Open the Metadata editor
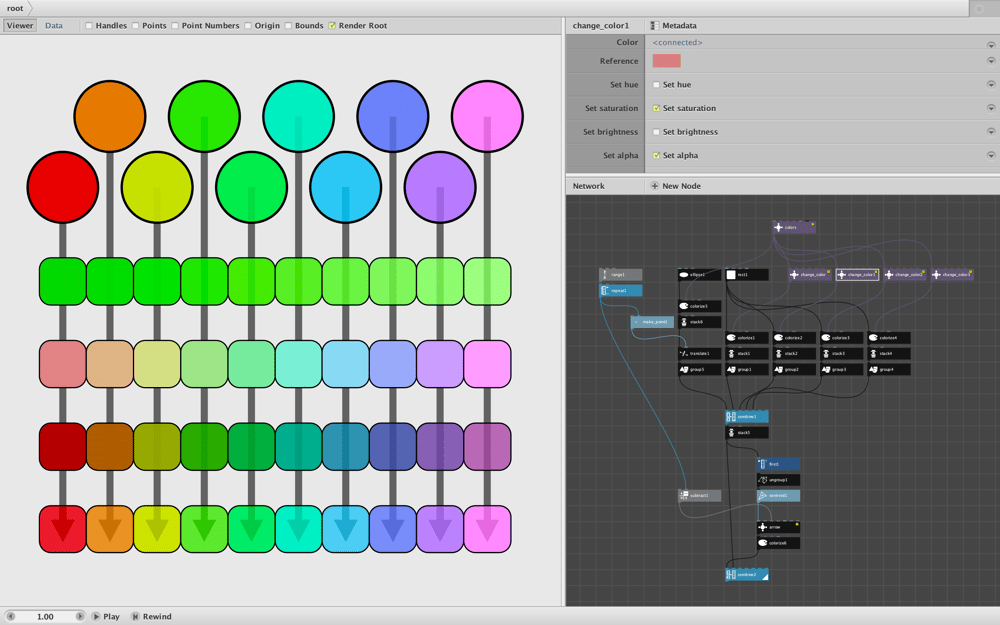 673,26
